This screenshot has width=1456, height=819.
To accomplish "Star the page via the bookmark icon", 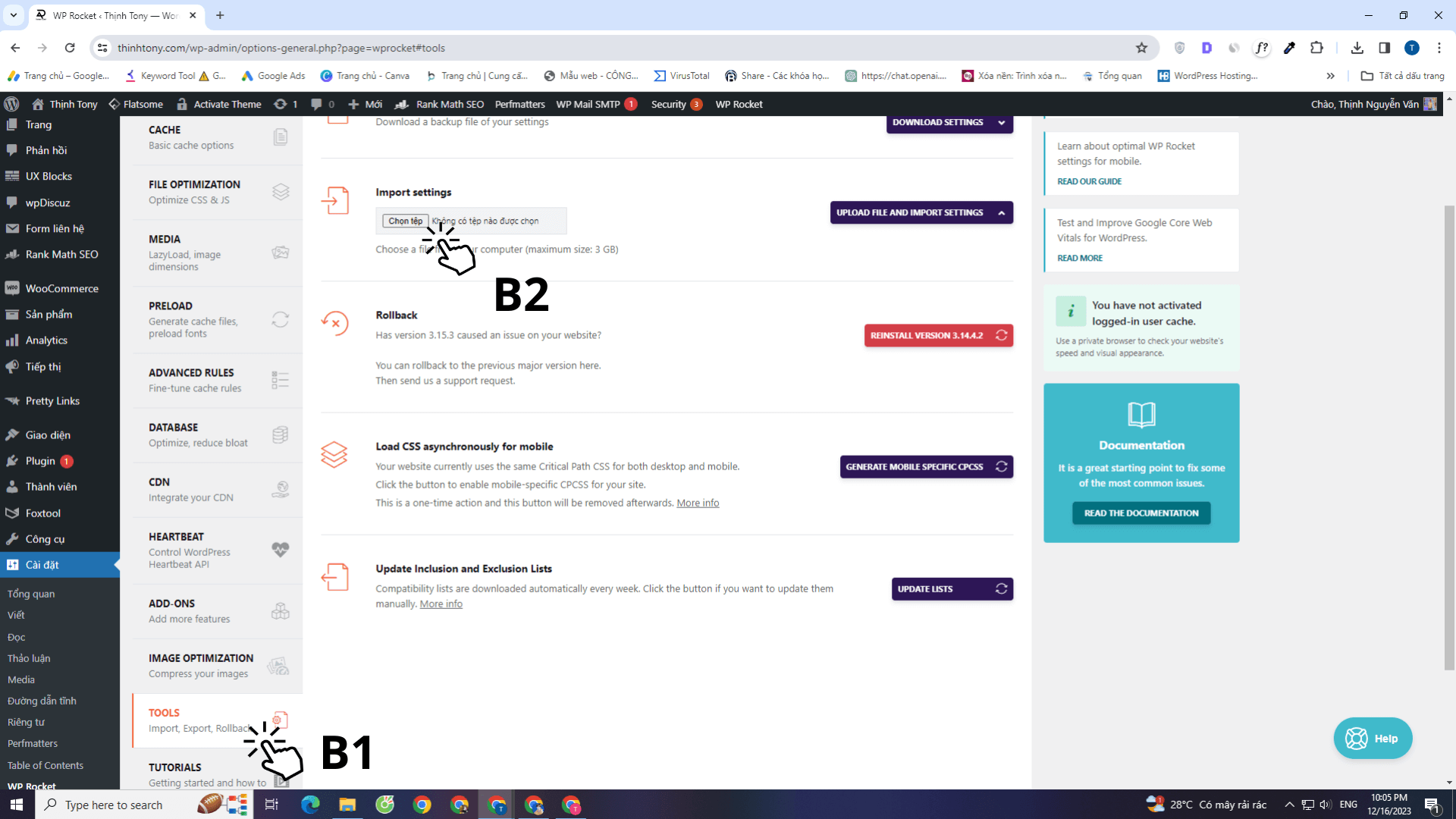I will [x=1142, y=48].
